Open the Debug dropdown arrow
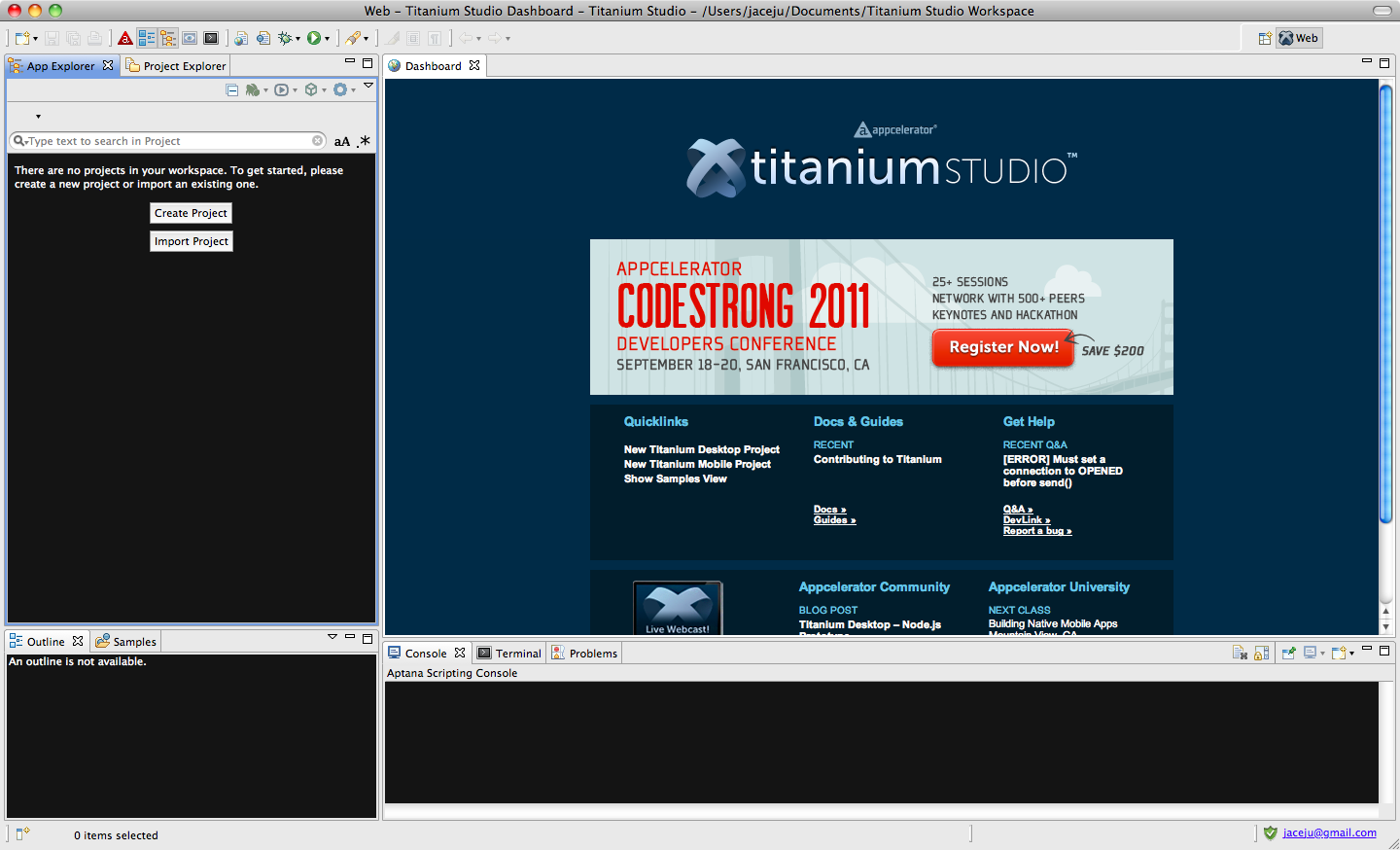 pos(297,39)
